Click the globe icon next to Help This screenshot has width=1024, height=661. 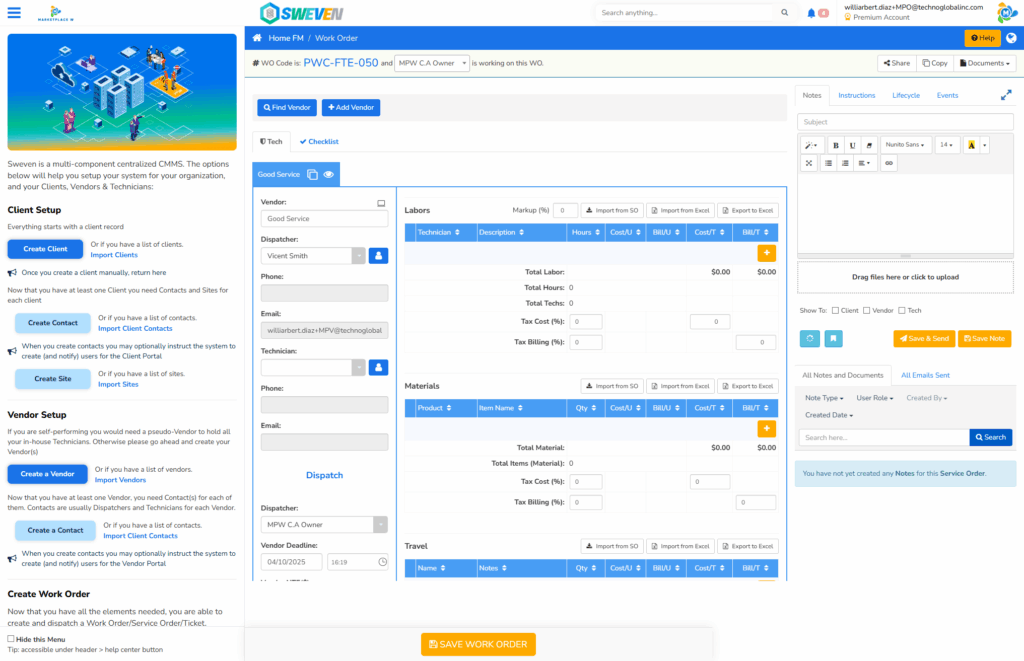pyautogui.click(x=1011, y=38)
